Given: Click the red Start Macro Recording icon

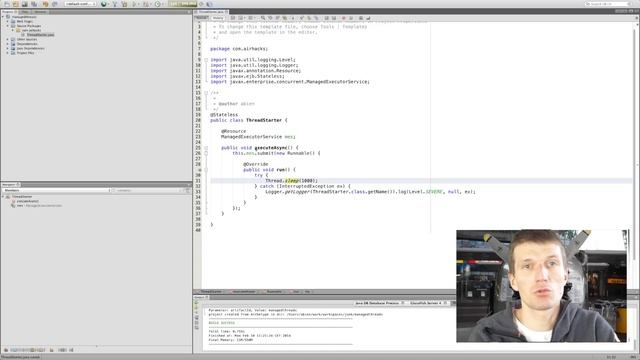Looking at the screenshot, I should point(344,18).
